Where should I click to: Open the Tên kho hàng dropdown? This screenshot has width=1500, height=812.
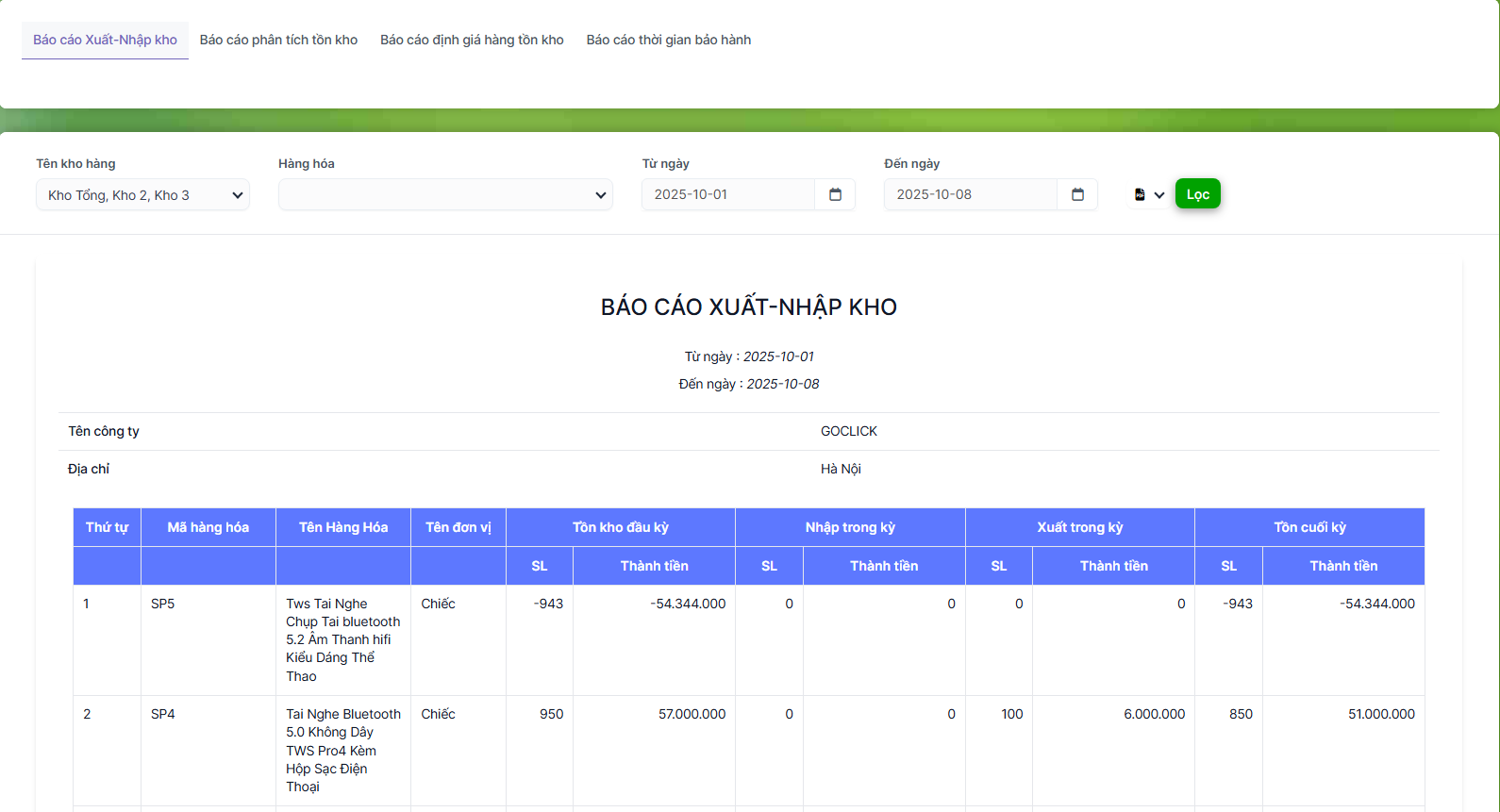pos(142,195)
